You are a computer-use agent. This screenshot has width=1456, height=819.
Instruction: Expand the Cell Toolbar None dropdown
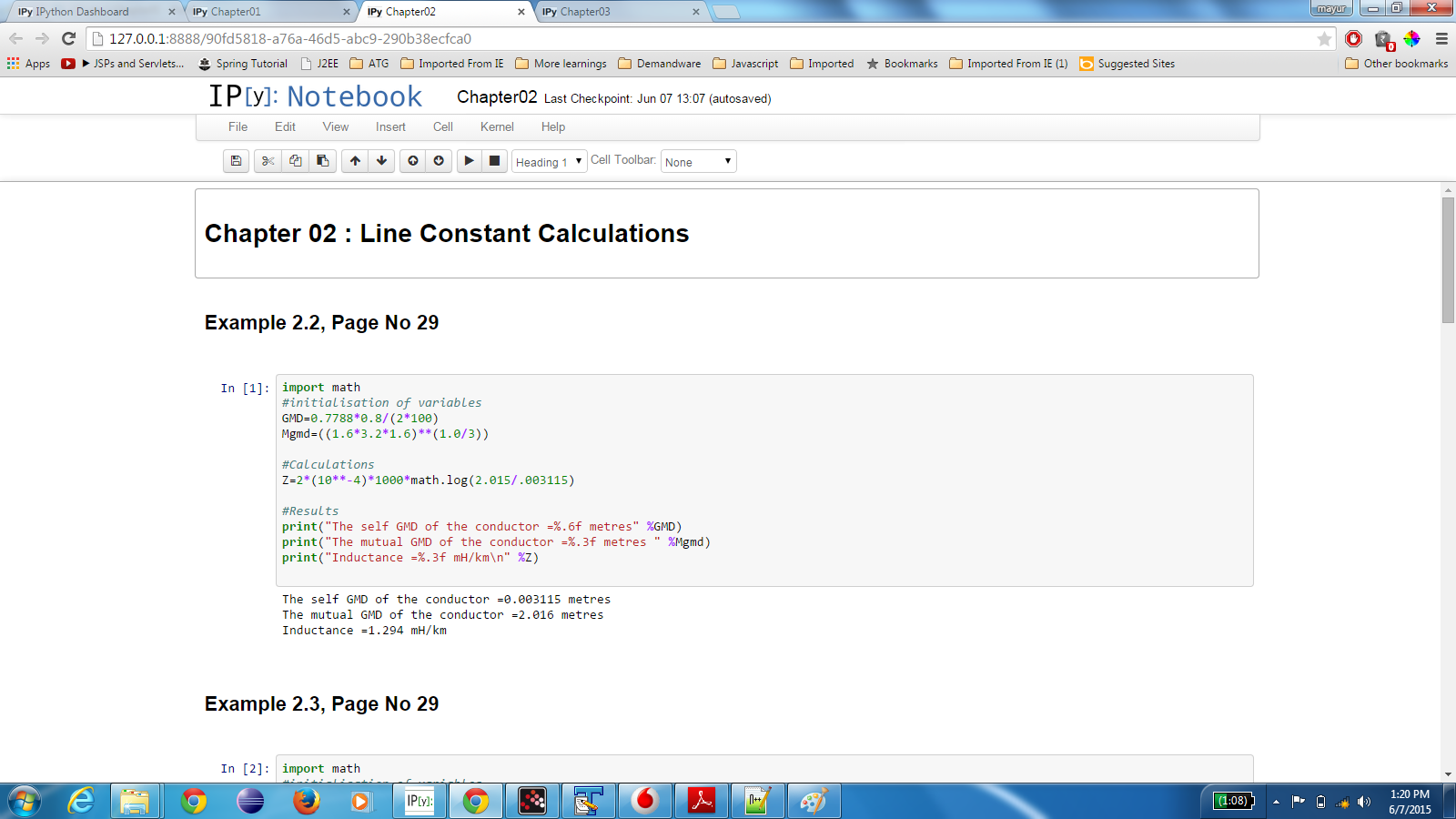point(698,162)
